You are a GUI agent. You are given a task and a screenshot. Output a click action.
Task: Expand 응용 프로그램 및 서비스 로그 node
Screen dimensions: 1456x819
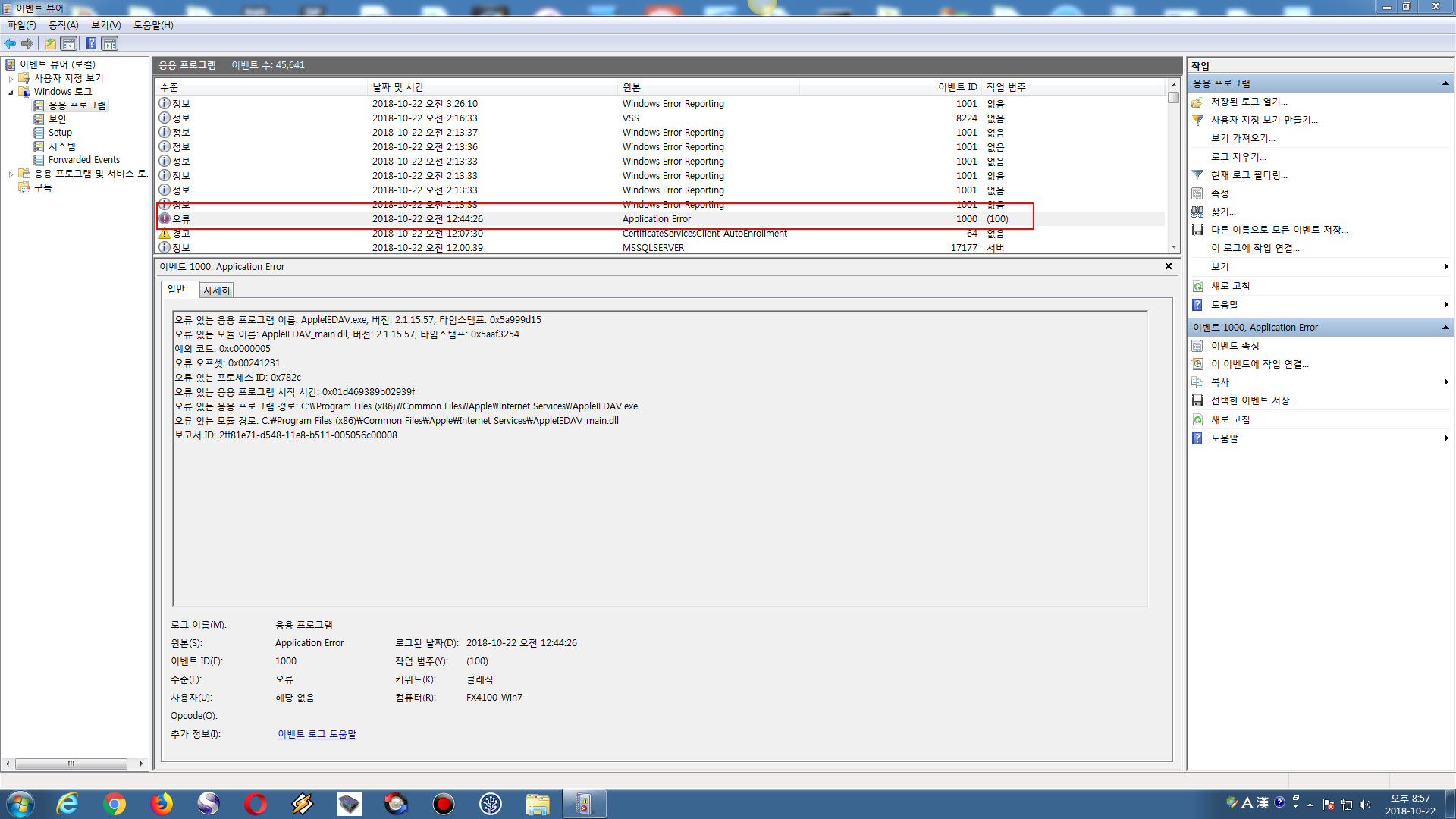[11, 174]
